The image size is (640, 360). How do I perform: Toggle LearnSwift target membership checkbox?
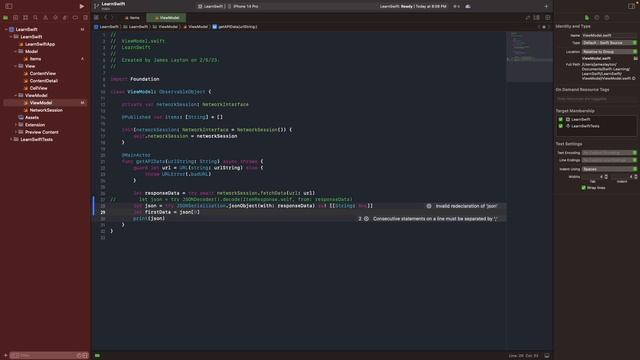(561, 119)
